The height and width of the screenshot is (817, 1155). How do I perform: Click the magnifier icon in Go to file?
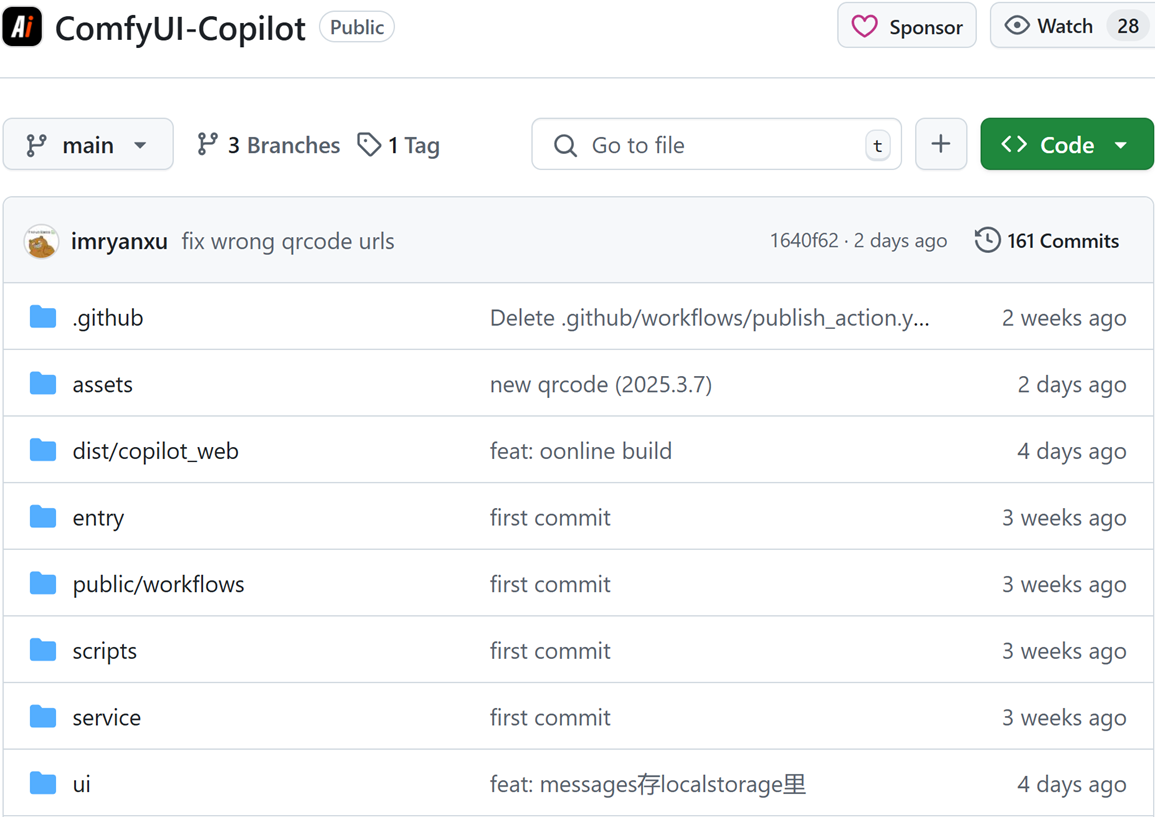coord(565,145)
